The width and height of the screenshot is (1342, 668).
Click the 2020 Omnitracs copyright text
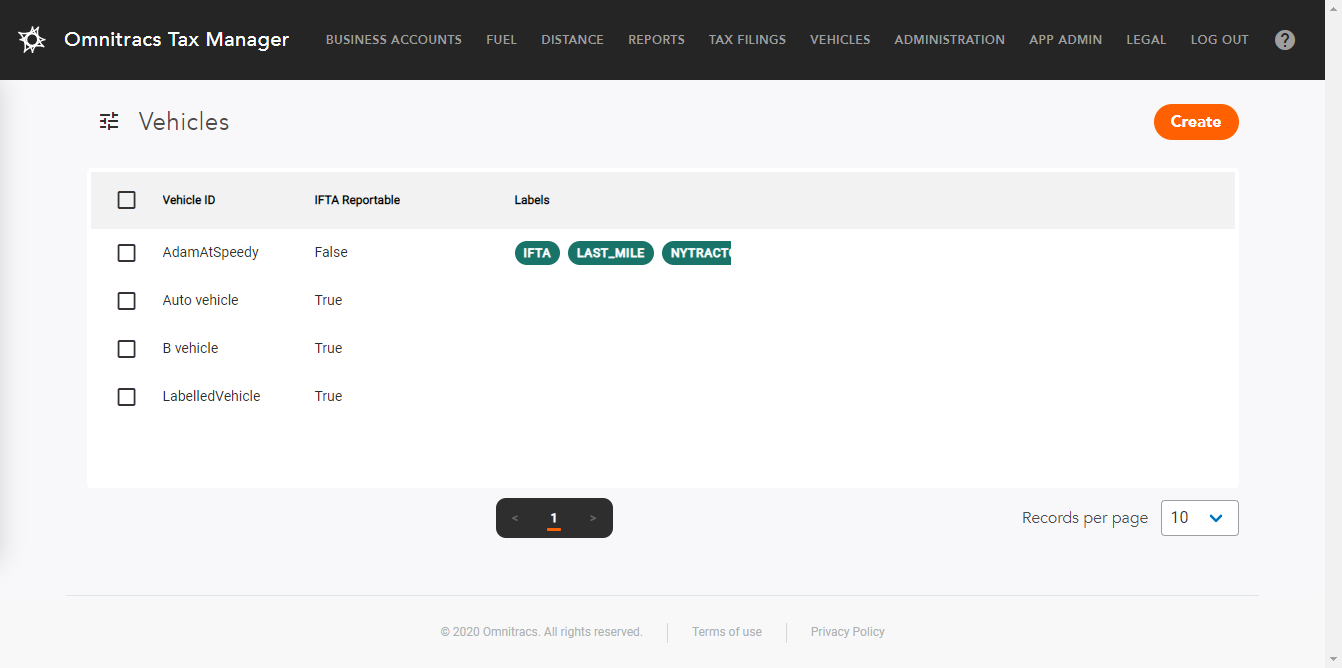click(x=541, y=632)
